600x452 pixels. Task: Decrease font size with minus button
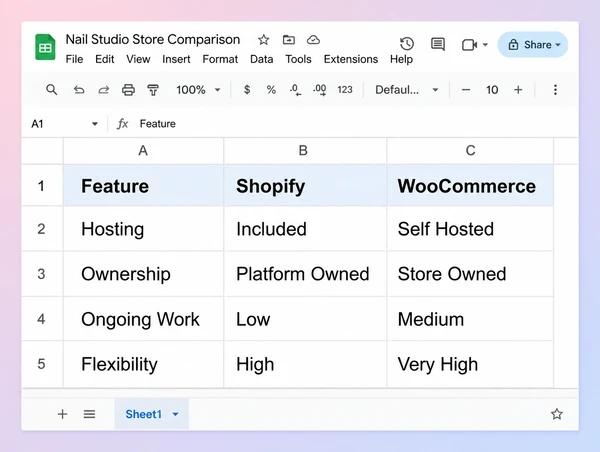466,90
